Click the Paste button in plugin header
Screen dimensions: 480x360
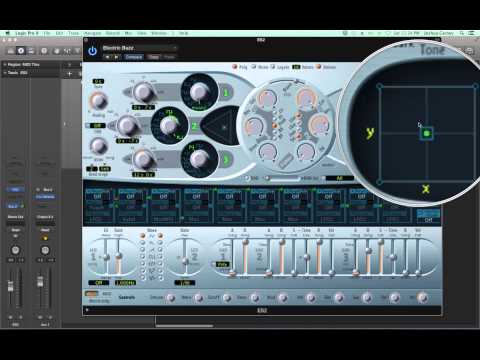click(x=169, y=57)
